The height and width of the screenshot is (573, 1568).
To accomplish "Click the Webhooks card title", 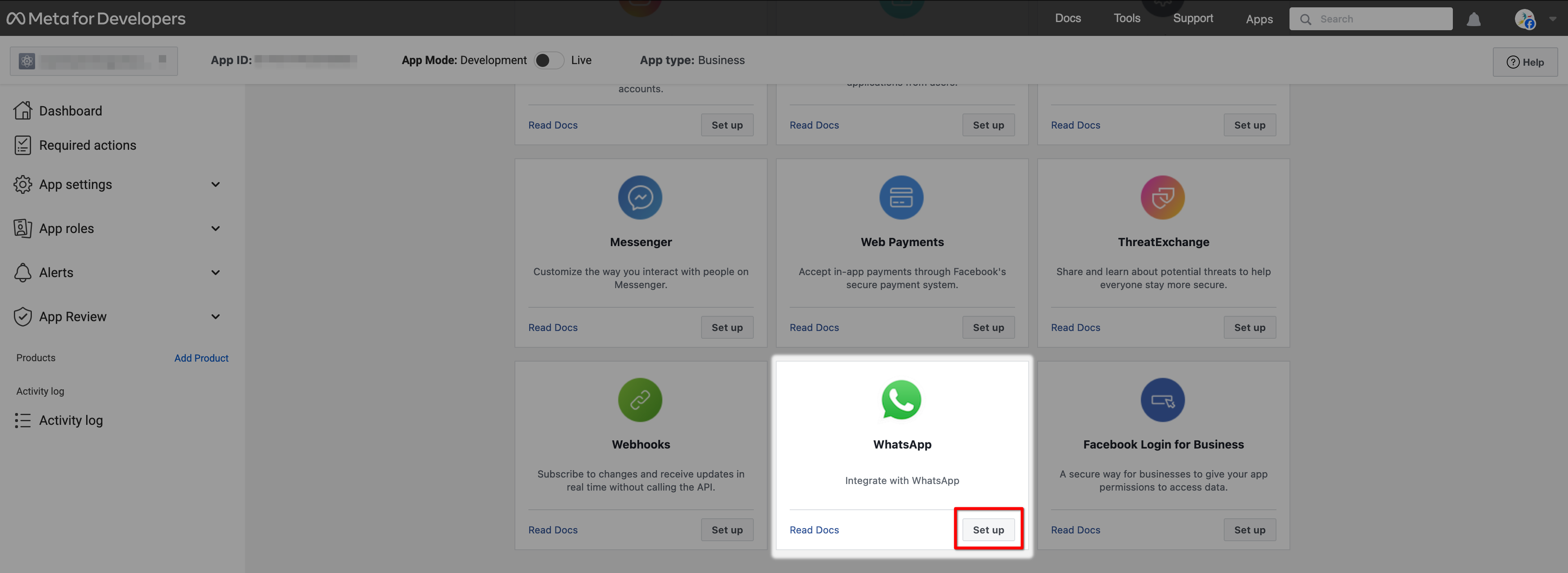I will [640, 445].
